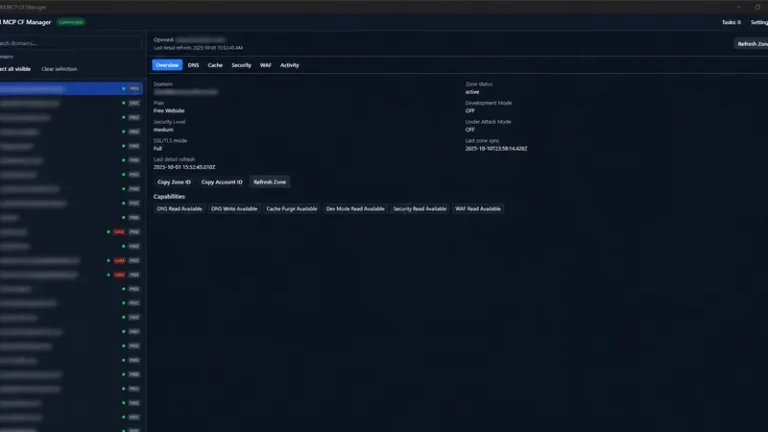Click the 'active' zone status value
The image size is (768, 432).
click(x=472, y=92)
